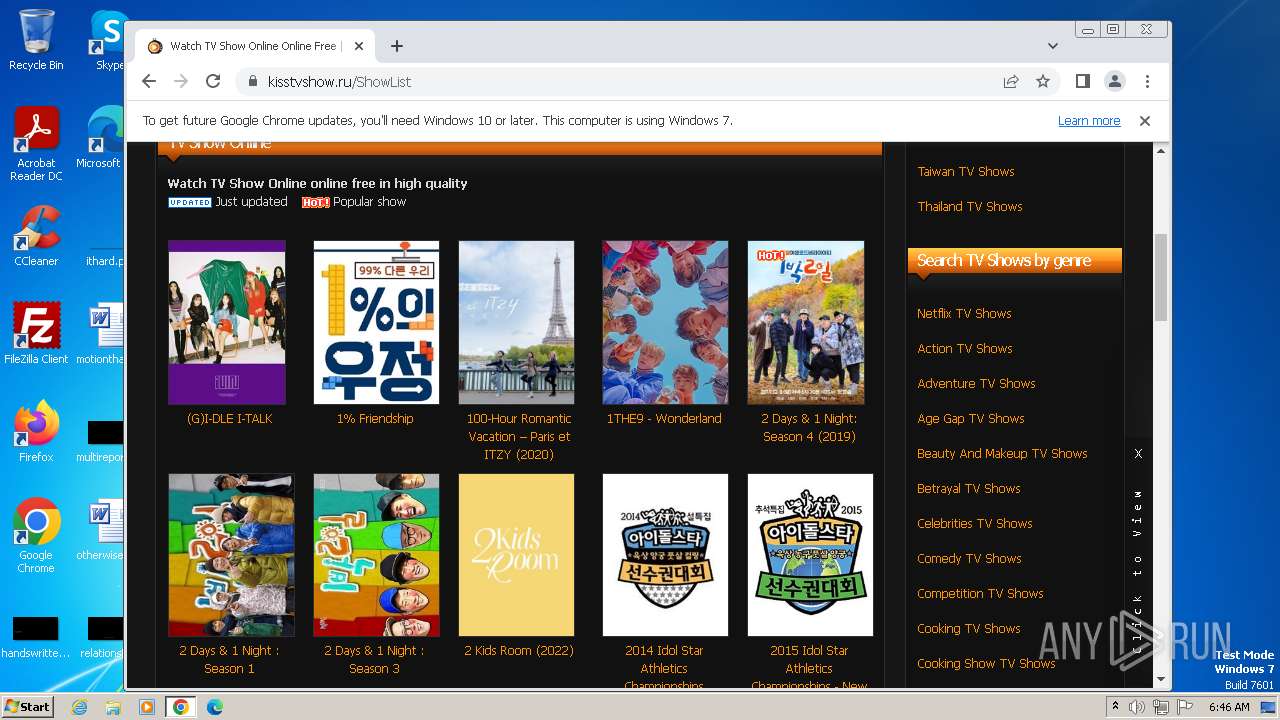Open 2 Days & 1 Night Season 3 link
Image resolution: width=1280 pixels, height=720 pixels.
click(x=374, y=660)
